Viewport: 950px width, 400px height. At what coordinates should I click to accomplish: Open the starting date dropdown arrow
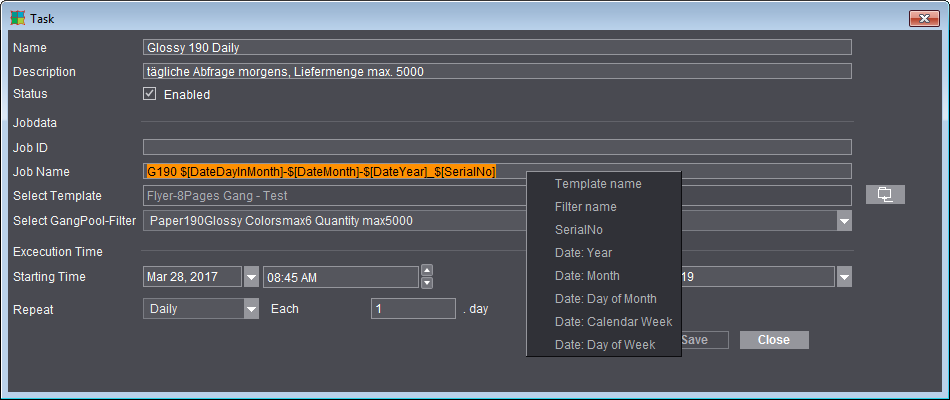pos(251,277)
